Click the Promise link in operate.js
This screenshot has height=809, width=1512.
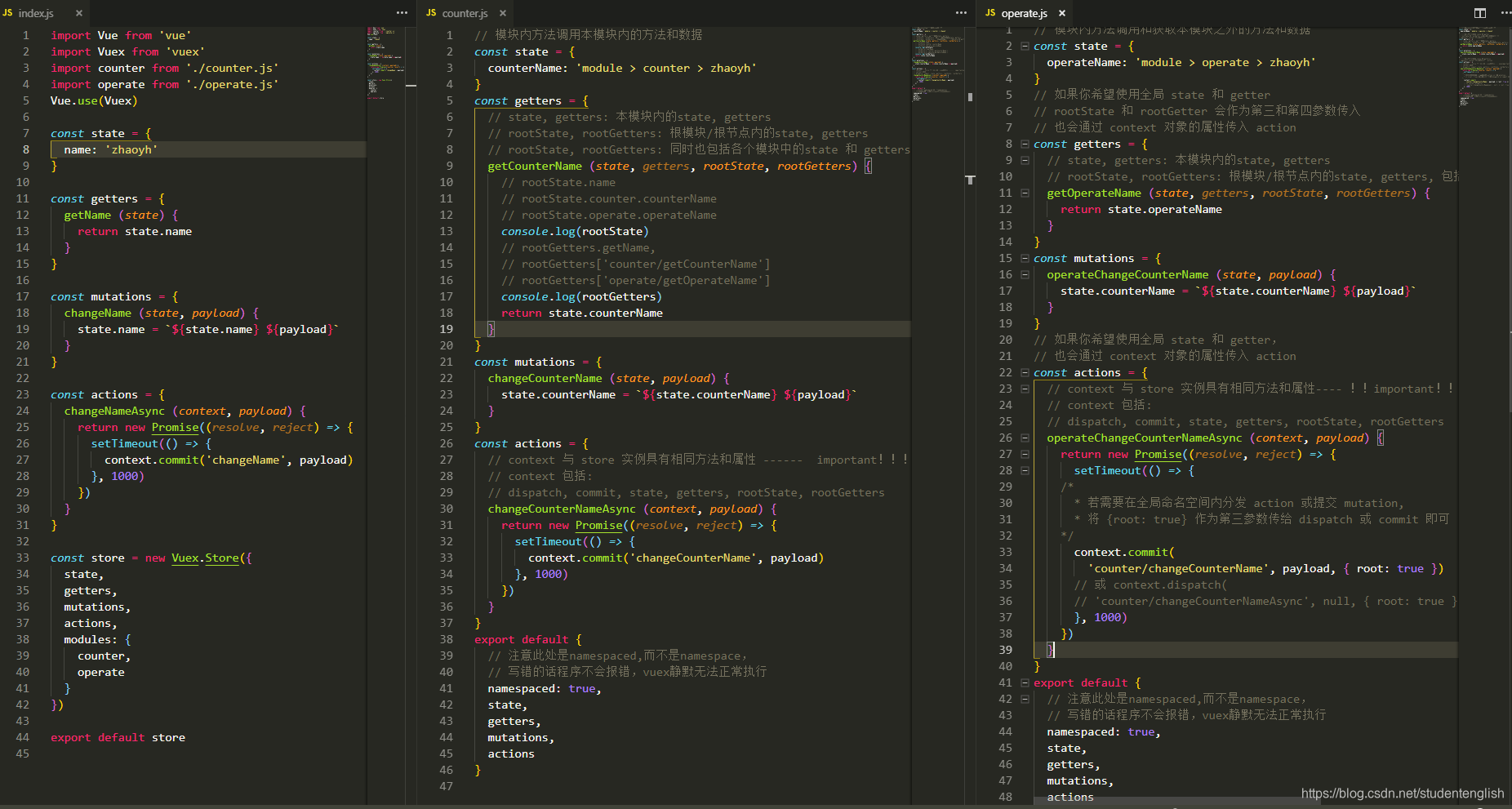[x=1158, y=454]
